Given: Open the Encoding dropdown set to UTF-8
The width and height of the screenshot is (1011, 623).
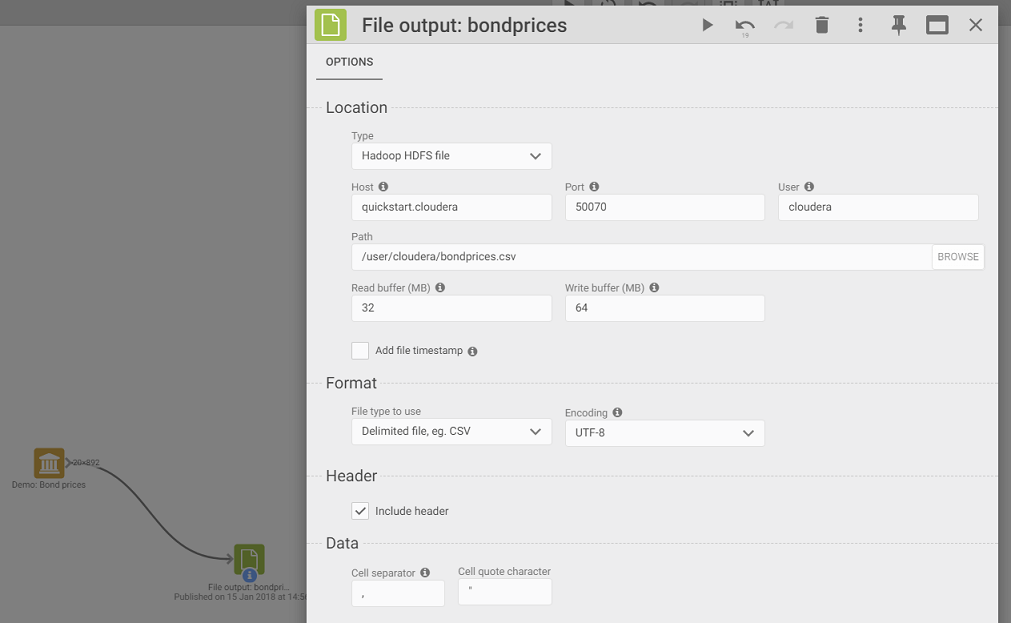Looking at the screenshot, I should (x=664, y=433).
